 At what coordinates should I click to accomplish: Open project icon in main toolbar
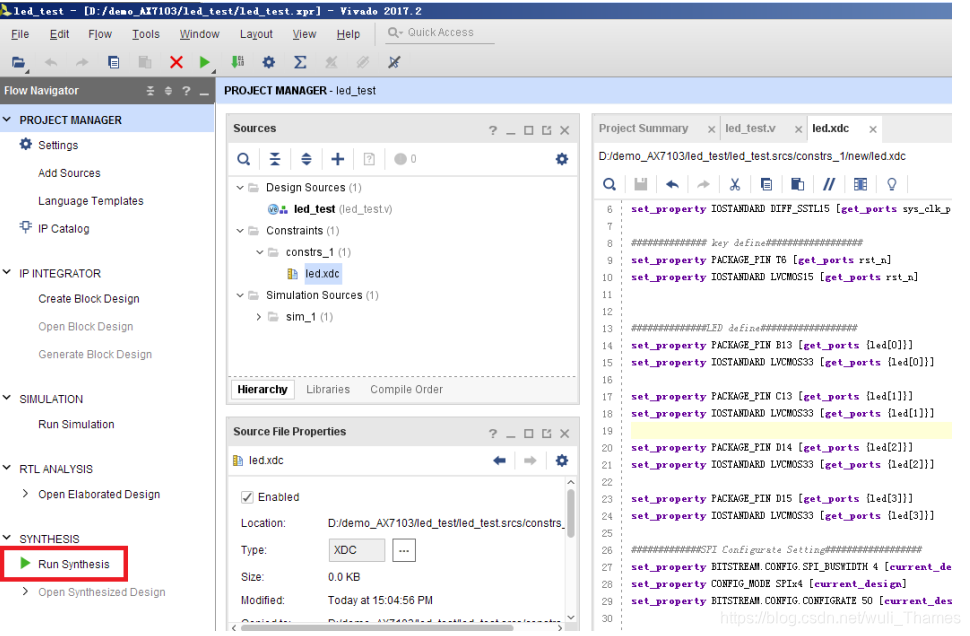click(19, 62)
